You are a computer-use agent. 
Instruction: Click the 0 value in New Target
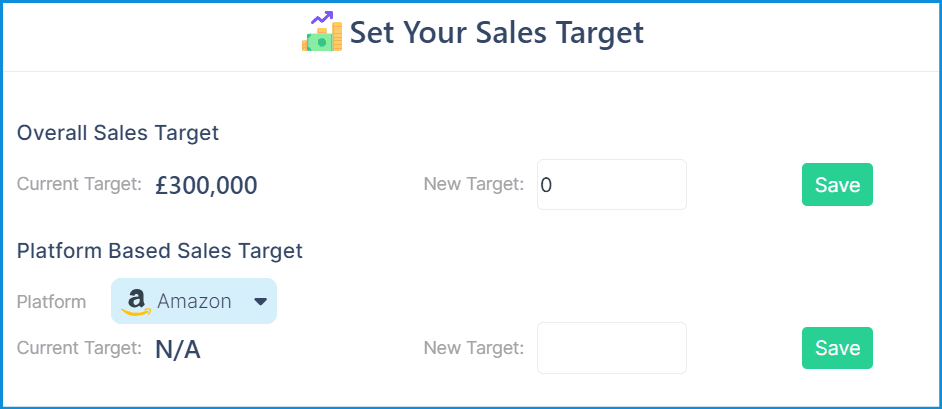[x=546, y=185]
